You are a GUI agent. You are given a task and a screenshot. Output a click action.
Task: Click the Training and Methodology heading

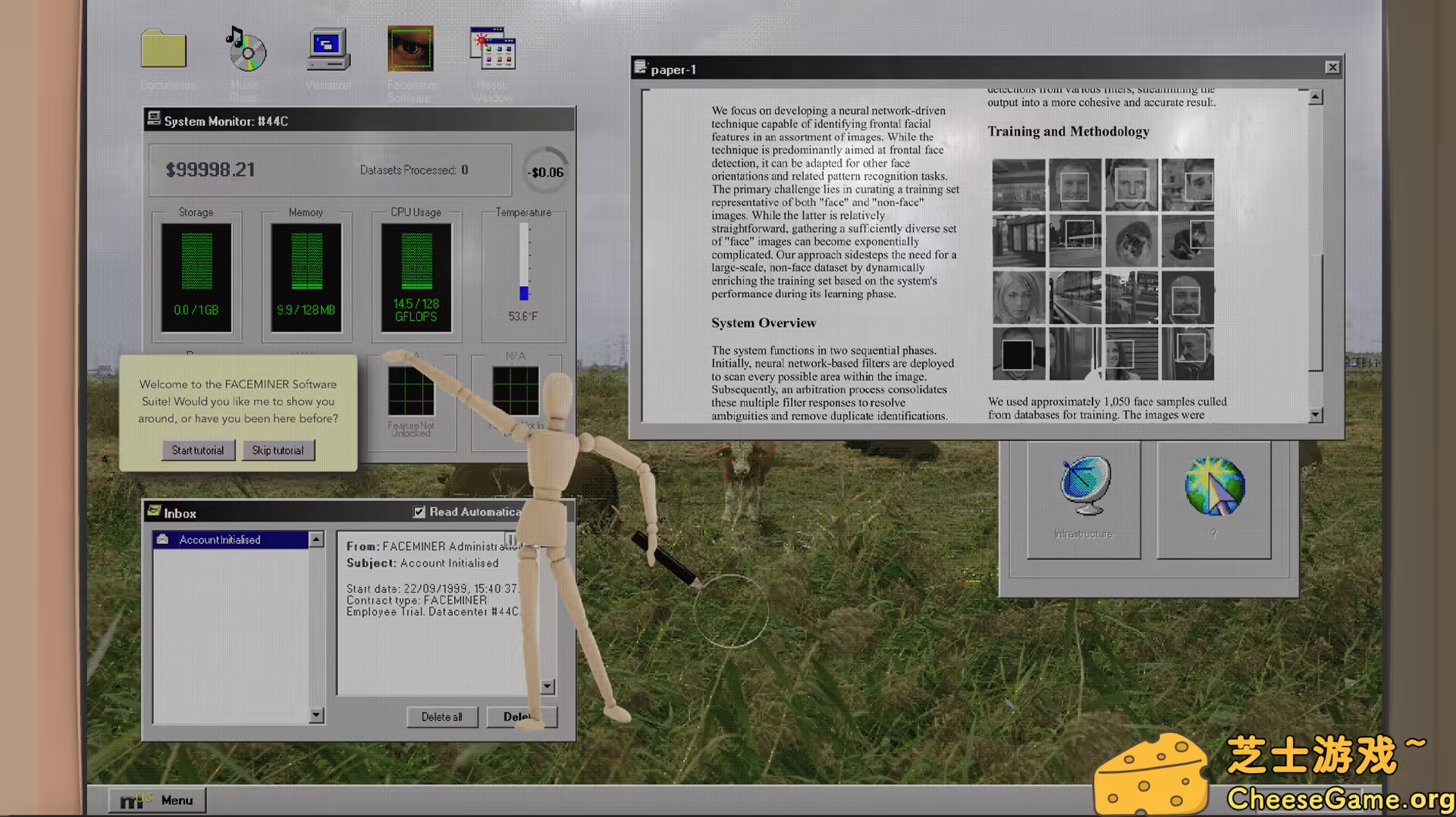click(1068, 131)
